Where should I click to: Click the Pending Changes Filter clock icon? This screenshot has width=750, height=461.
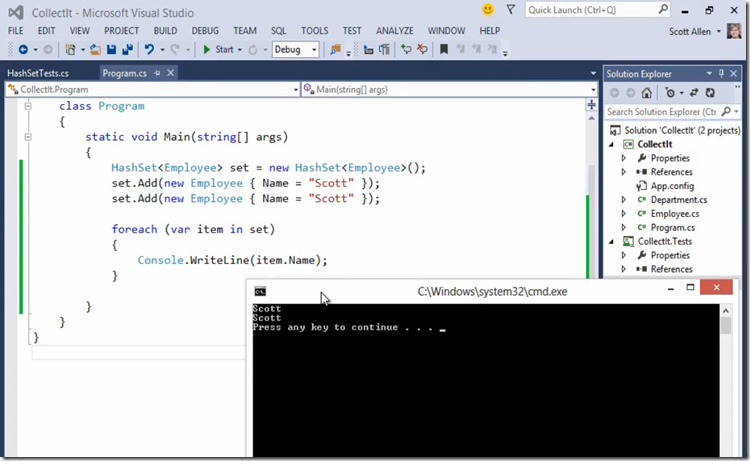(x=670, y=93)
